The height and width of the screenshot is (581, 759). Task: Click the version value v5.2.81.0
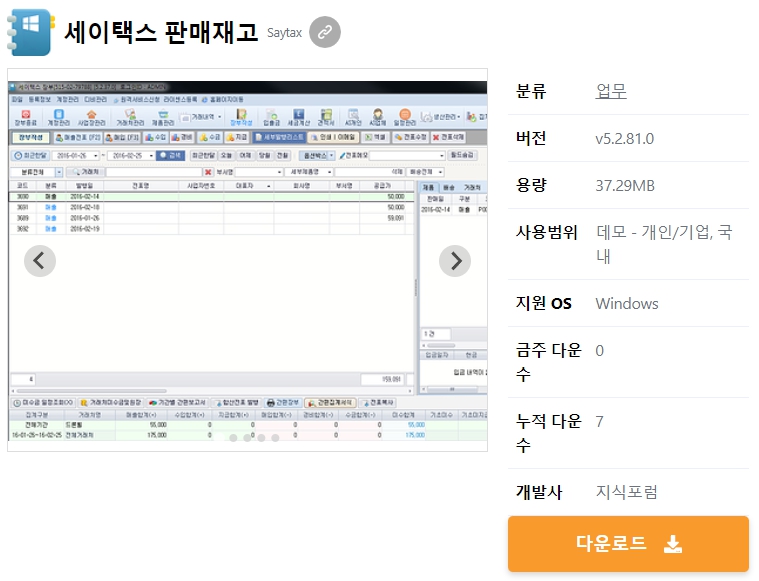click(624, 138)
